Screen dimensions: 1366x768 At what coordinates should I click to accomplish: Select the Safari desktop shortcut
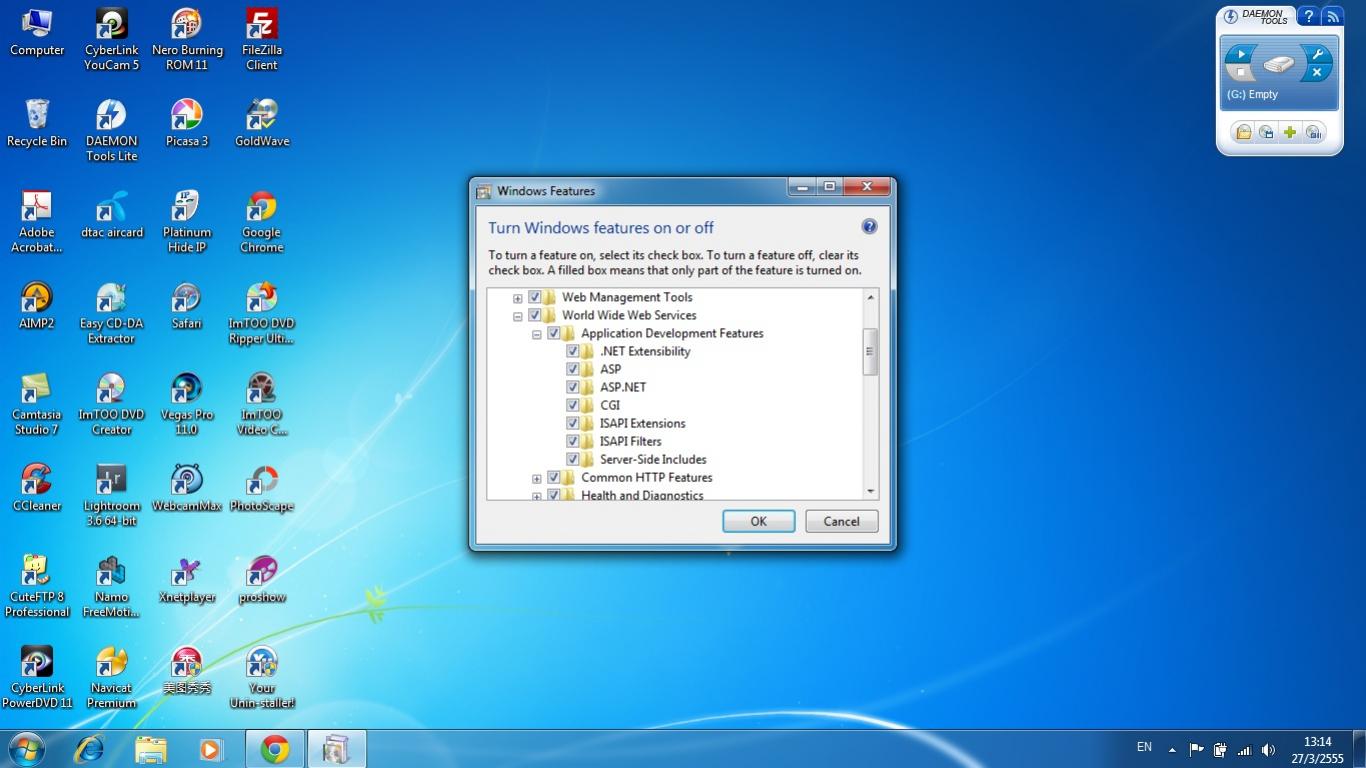187,305
